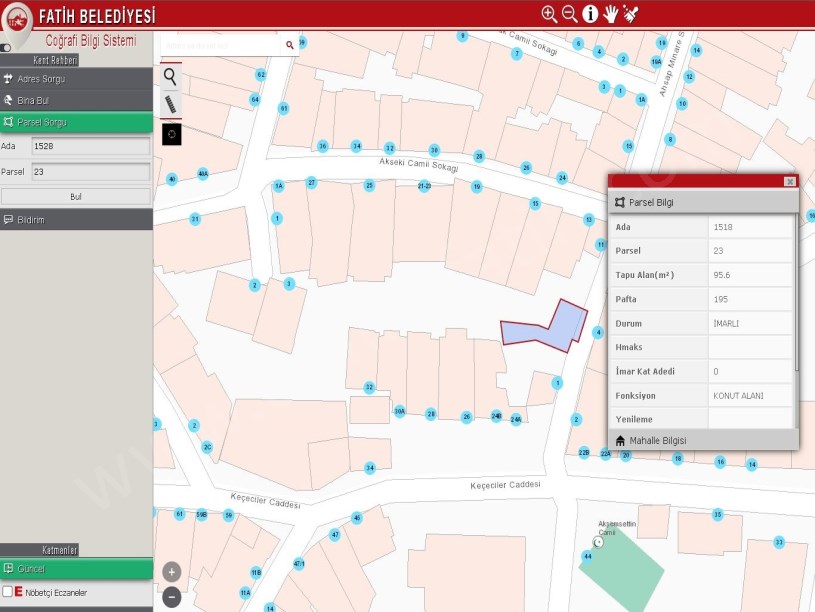
Task: Click the zoom out magnifier in header
Action: [x=569, y=13]
